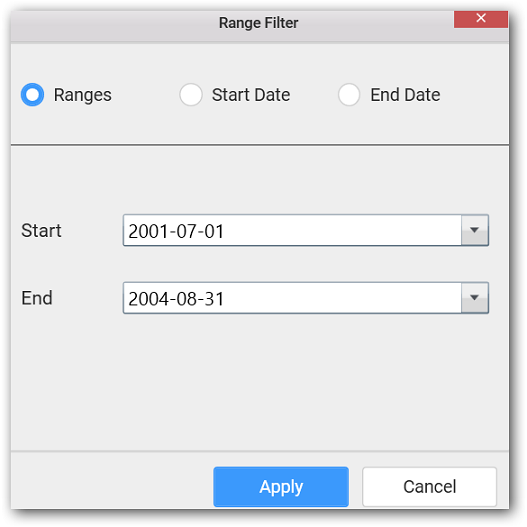
Task: Expand the End date dropdown arrow
Action: coord(475,298)
